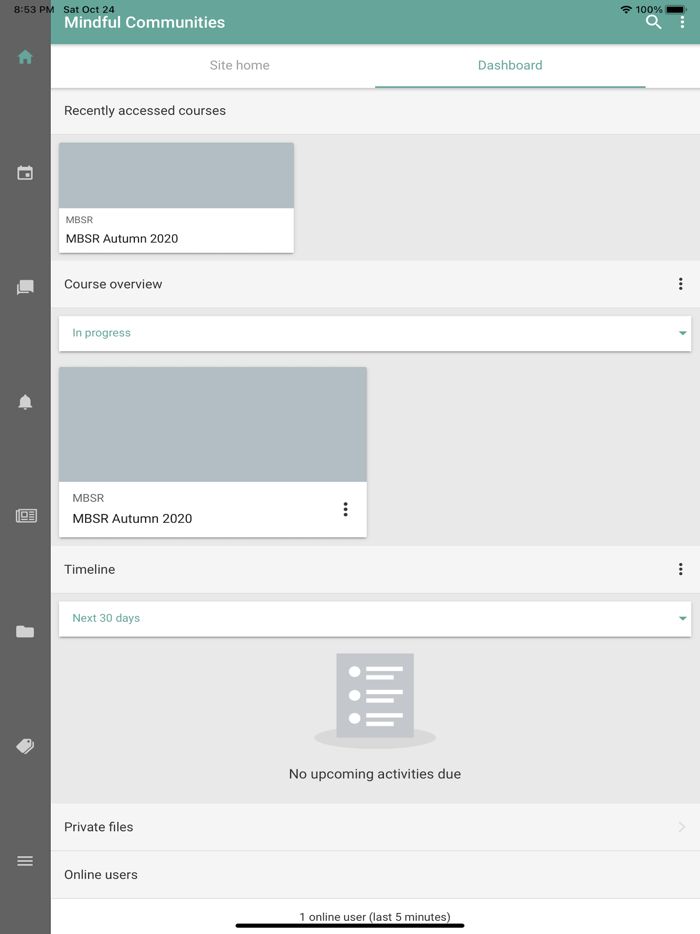
Task: Open files folder icon in sidebar
Action: coord(25,631)
